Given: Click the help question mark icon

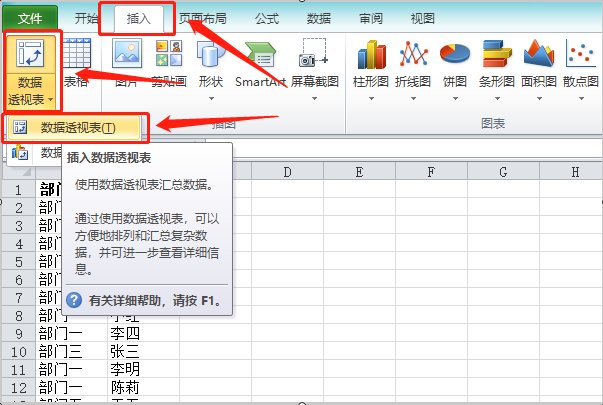Looking at the screenshot, I should [74, 300].
